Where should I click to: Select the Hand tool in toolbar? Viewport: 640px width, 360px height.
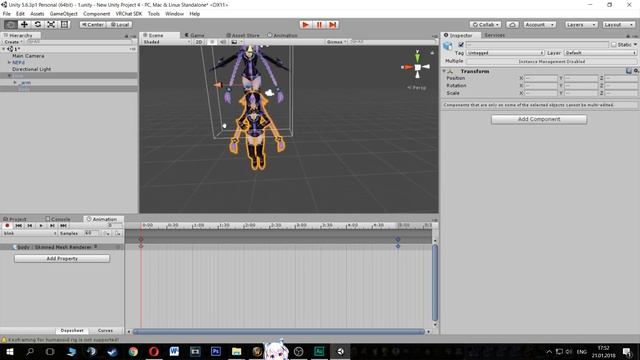click(x=11, y=24)
